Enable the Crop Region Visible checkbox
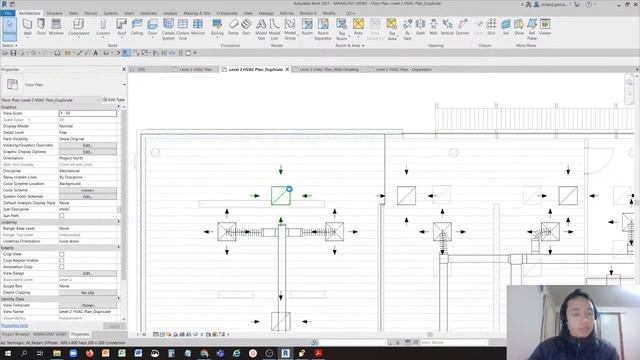 pos(62,260)
